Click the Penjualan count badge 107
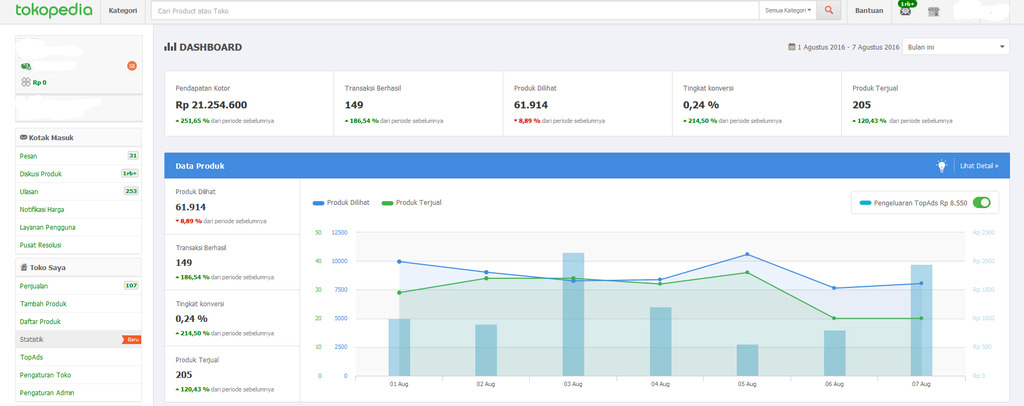1024x406 pixels. [131, 285]
